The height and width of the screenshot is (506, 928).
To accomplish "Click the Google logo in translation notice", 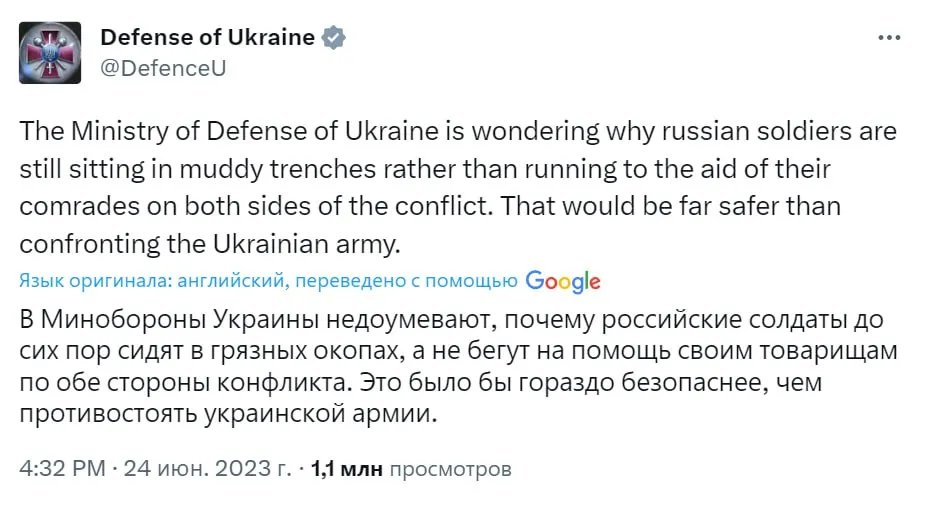I will 563,281.
